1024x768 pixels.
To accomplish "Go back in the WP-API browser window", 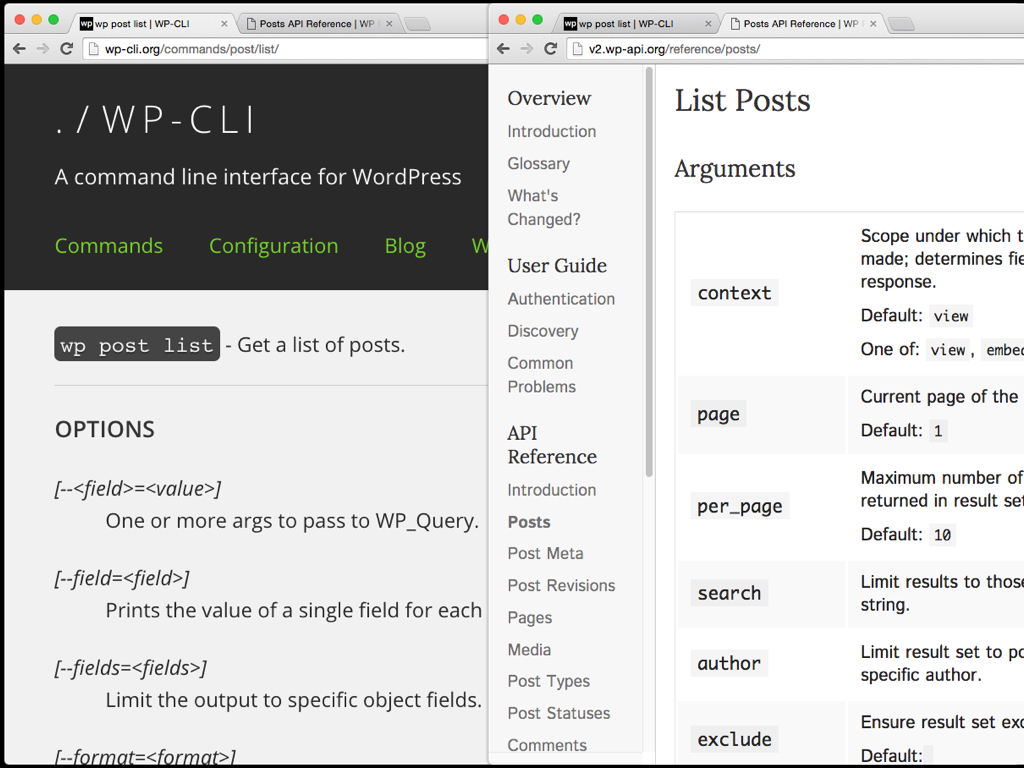I will (504, 49).
